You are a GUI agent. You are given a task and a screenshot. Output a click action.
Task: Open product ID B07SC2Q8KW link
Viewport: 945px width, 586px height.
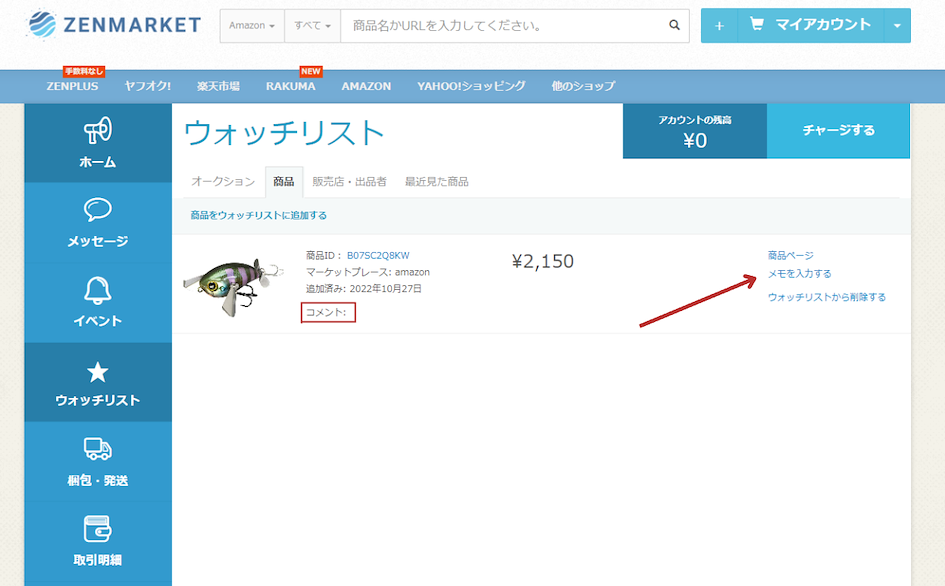pyautogui.click(x=378, y=256)
